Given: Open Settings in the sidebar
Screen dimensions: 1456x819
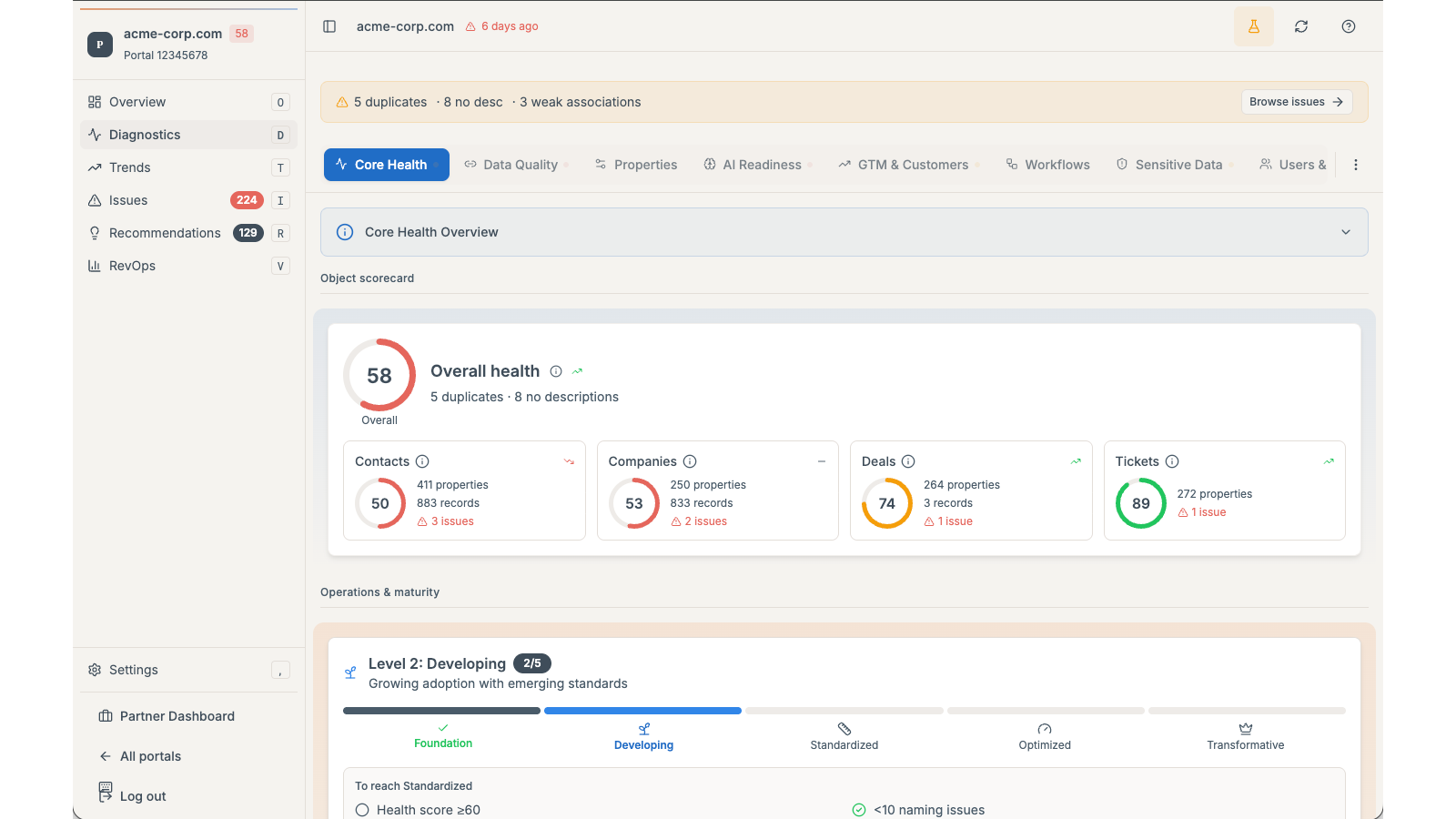Looking at the screenshot, I should point(188,670).
